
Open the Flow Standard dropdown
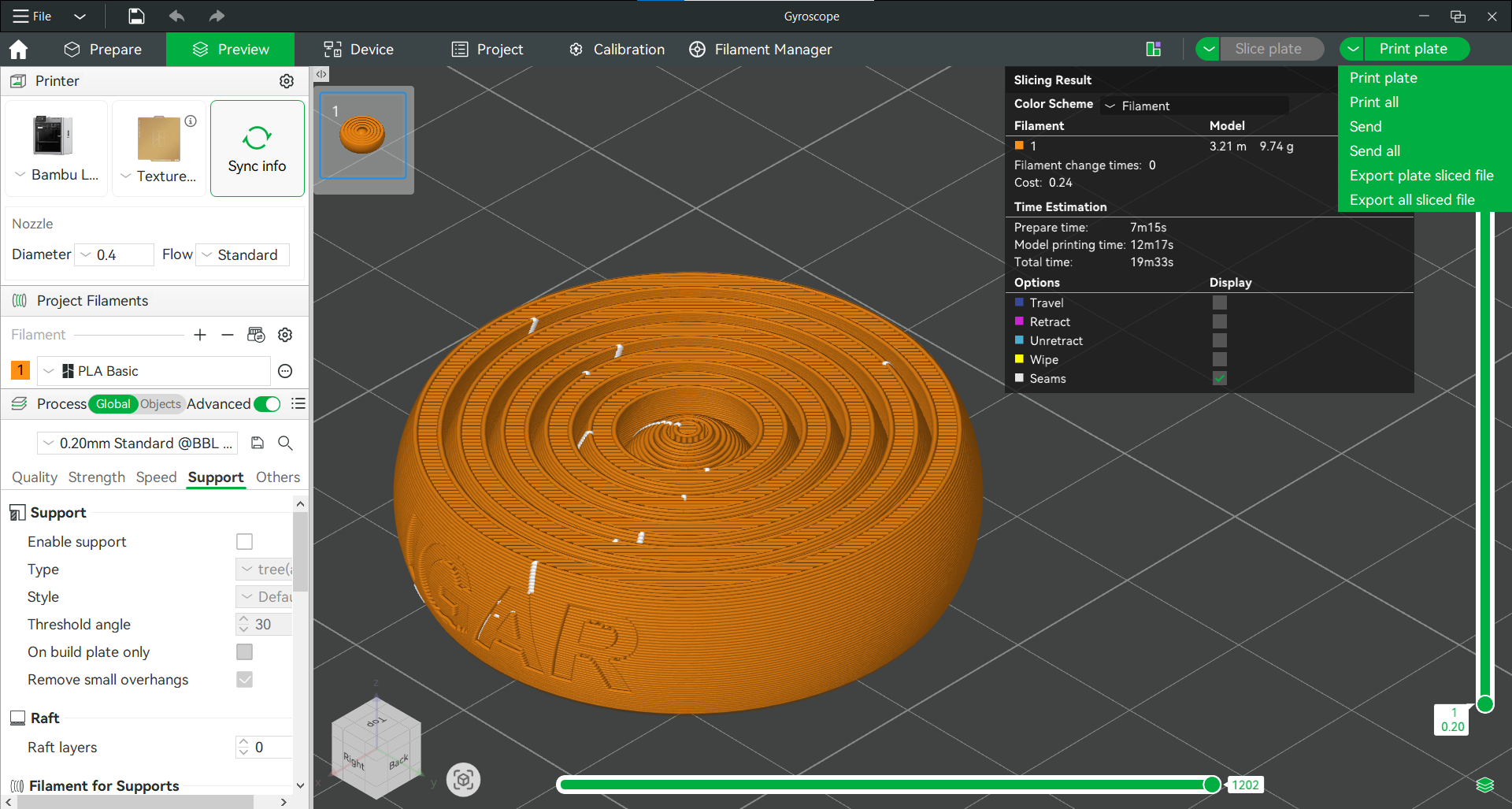pyautogui.click(x=243, y=254)
